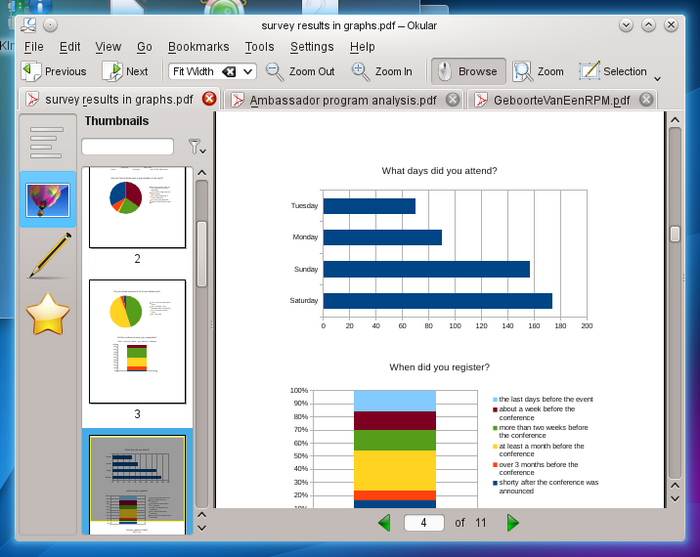This screenshot has width=700, height=557.
Task: Open the Reviews pencil sidebar icon
Action: pyautogui.click(x=47, y=256)
